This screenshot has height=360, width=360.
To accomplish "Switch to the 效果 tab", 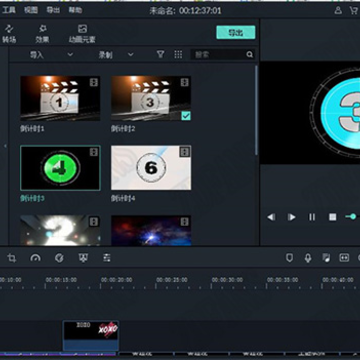I will pos(42,34).
